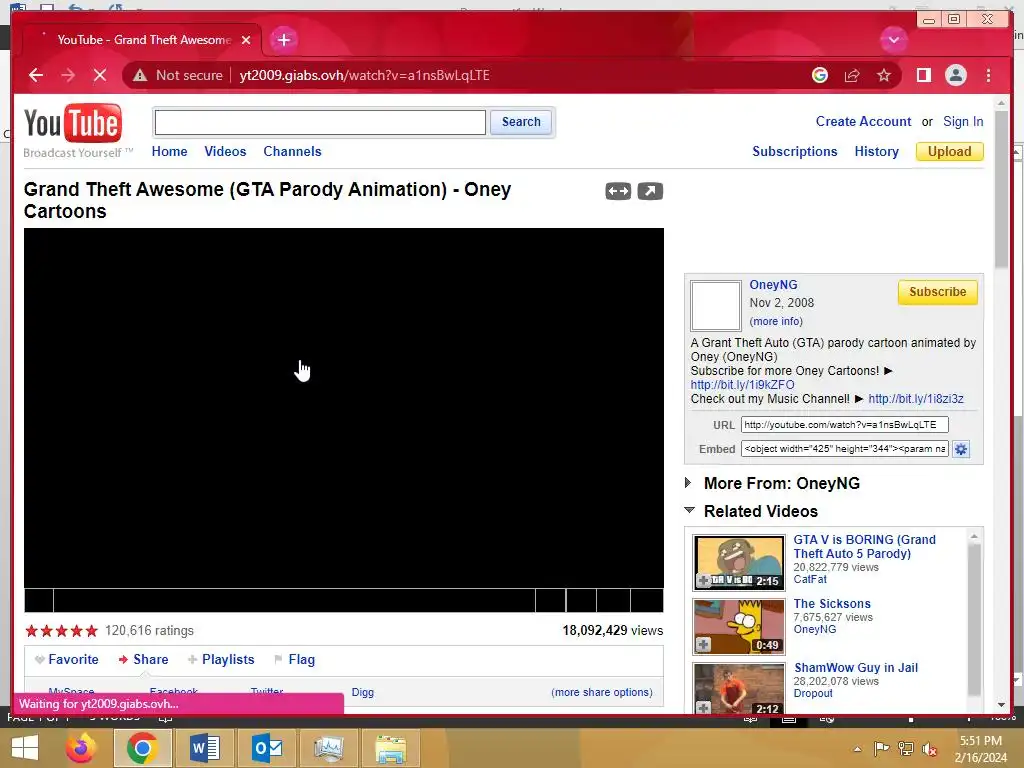Show hidden system tray icons
Image resolution: width=1024 pixels, height=768 pixels.
coord(857,749)
